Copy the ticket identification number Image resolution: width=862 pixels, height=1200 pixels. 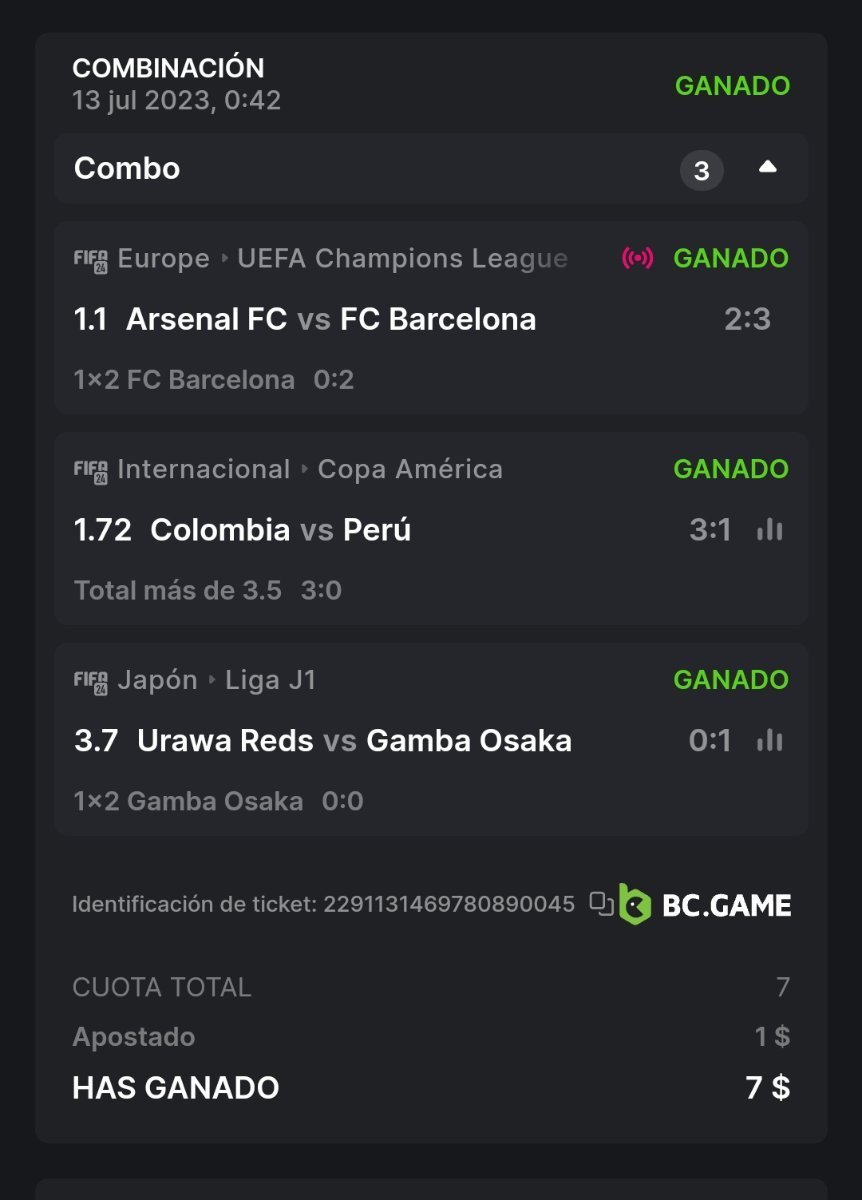point(601,904)
